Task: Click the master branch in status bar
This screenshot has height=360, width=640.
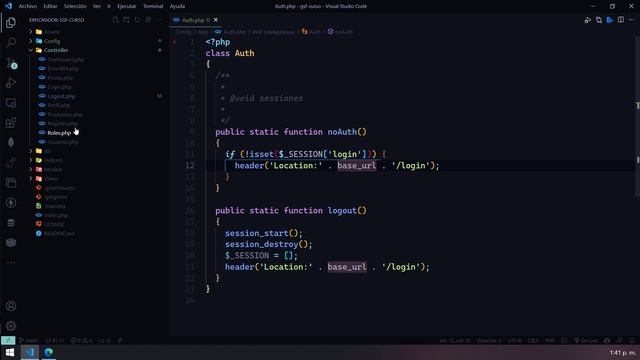Action: point(29,340)
